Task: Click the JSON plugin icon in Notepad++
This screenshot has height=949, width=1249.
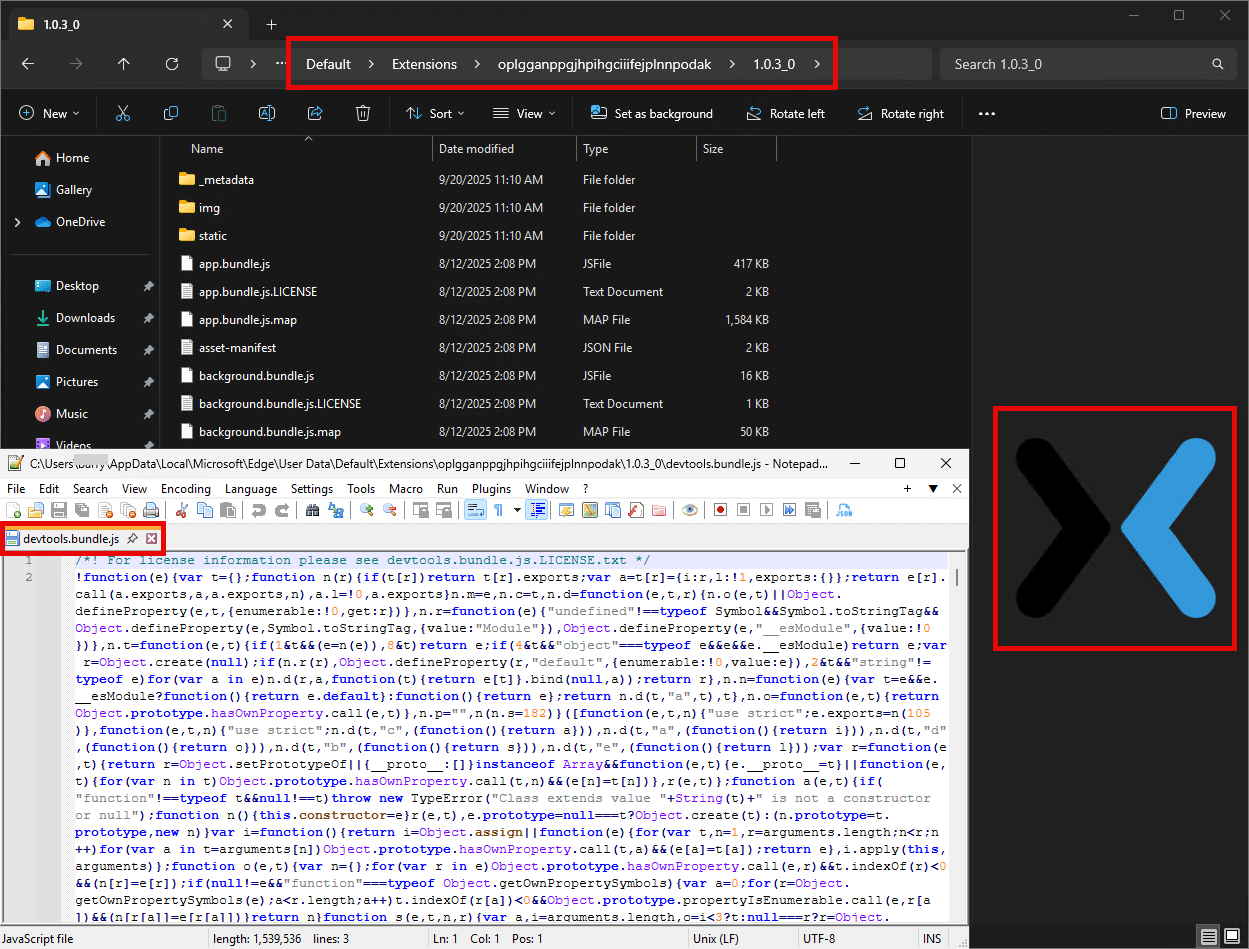Action: [845, 510]
